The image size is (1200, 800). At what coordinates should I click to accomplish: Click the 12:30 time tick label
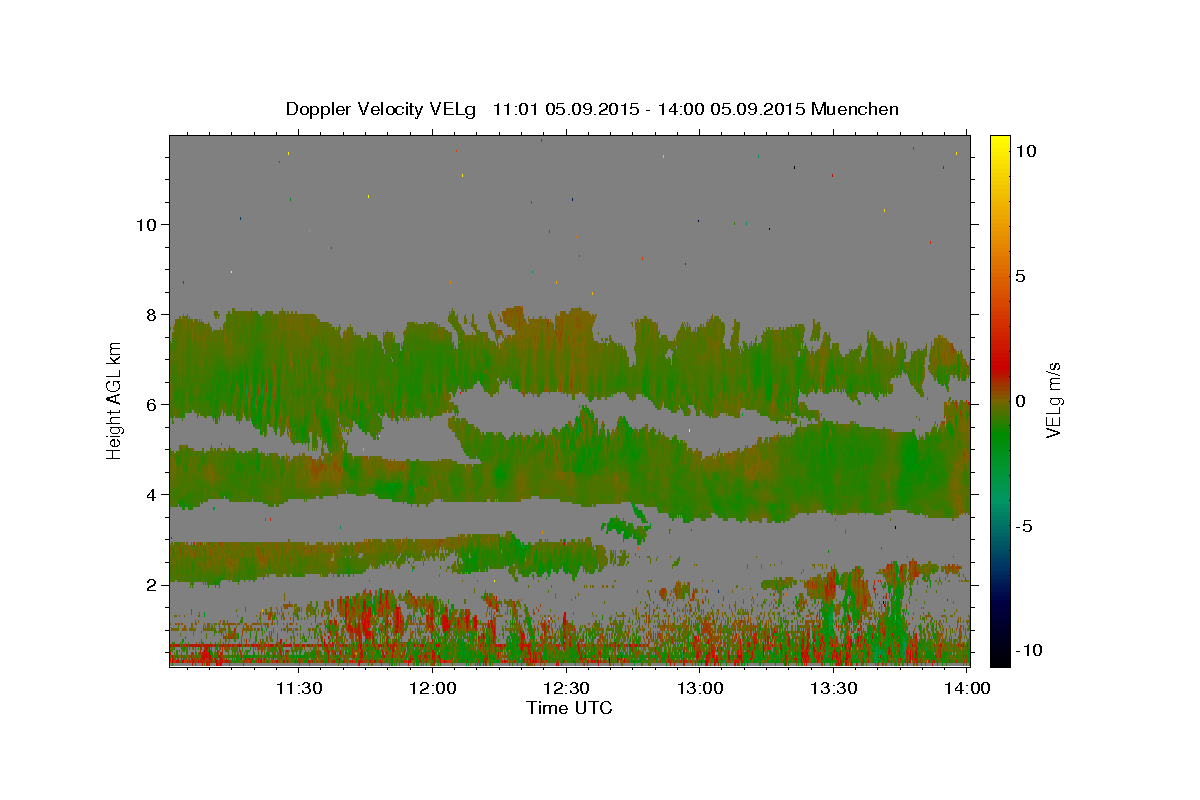(x=566, y=688)
